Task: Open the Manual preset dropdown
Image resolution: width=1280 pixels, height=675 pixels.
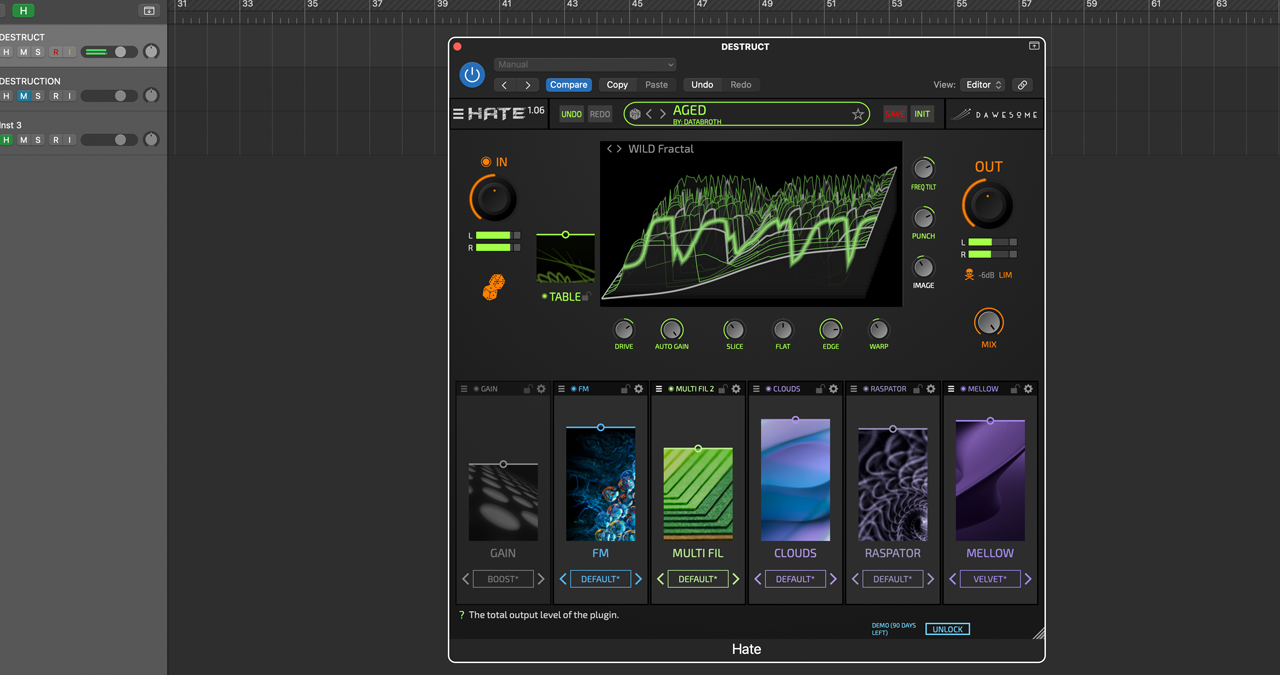Action: [x=586, y=64]
